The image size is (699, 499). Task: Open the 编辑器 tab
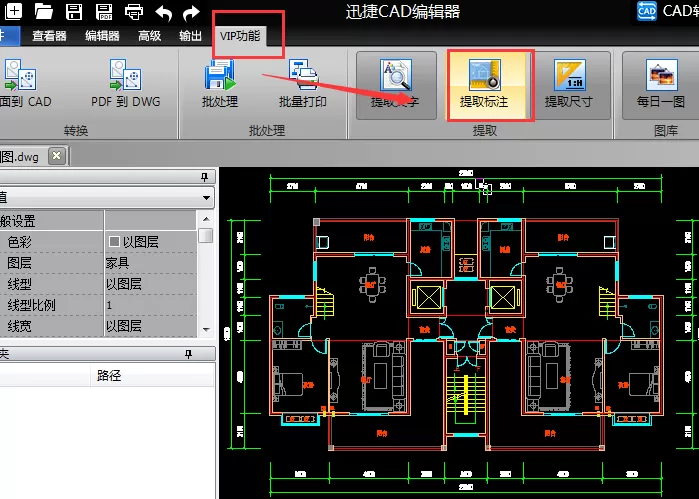pyautogui.click(x=102, y=36)
